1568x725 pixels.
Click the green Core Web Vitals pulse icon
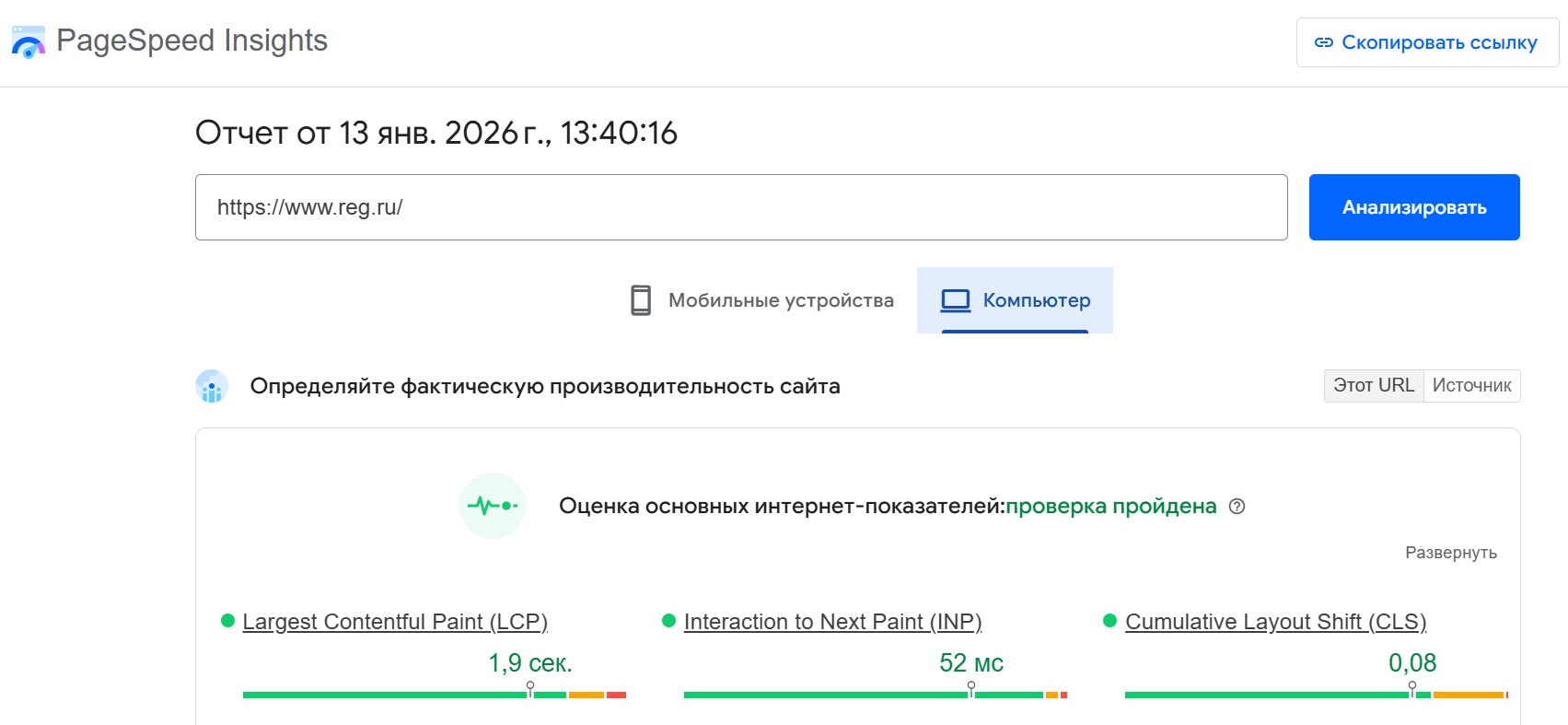pos(493,506)
